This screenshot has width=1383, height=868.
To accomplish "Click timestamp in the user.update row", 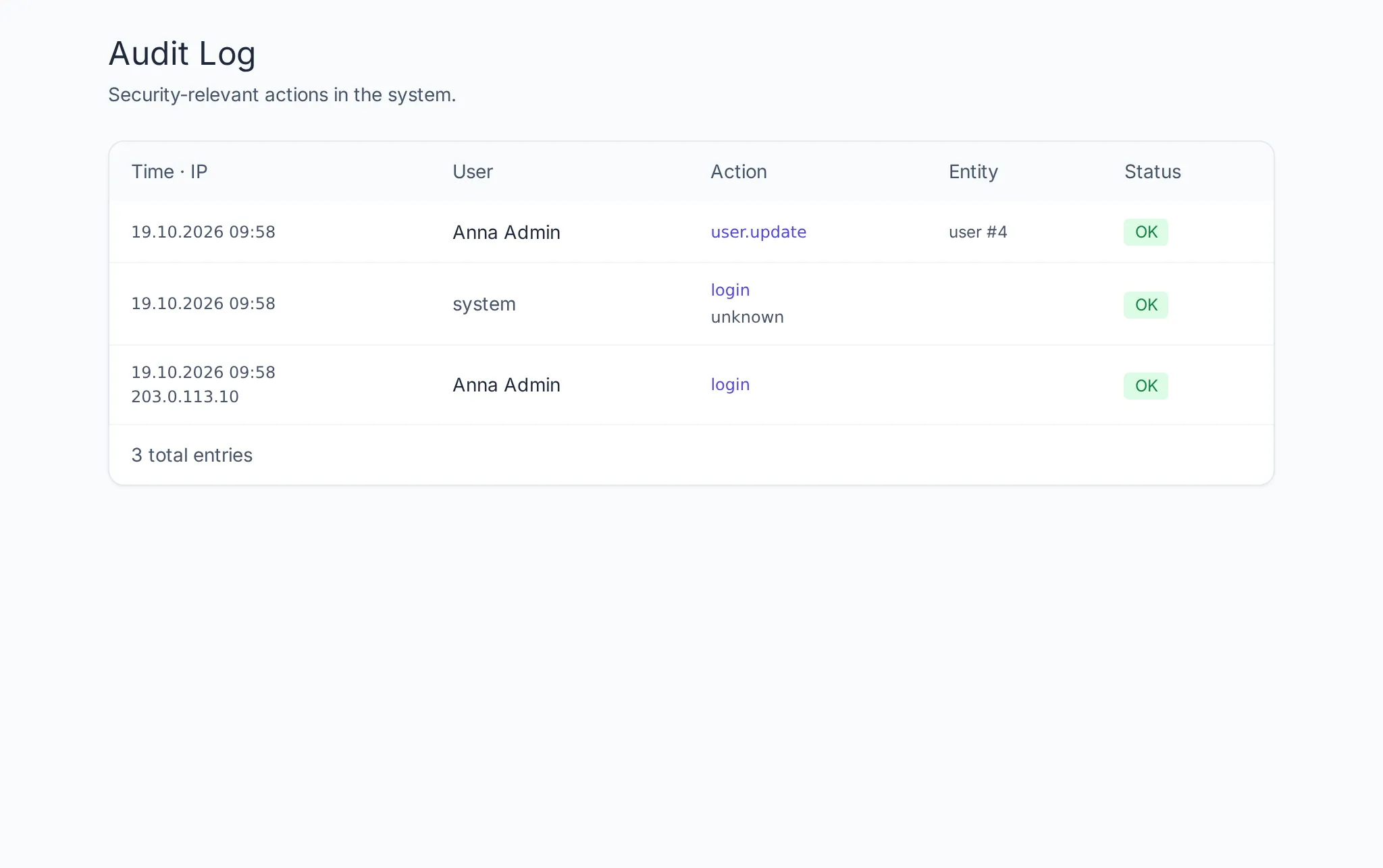I will (x=203, y=232).
